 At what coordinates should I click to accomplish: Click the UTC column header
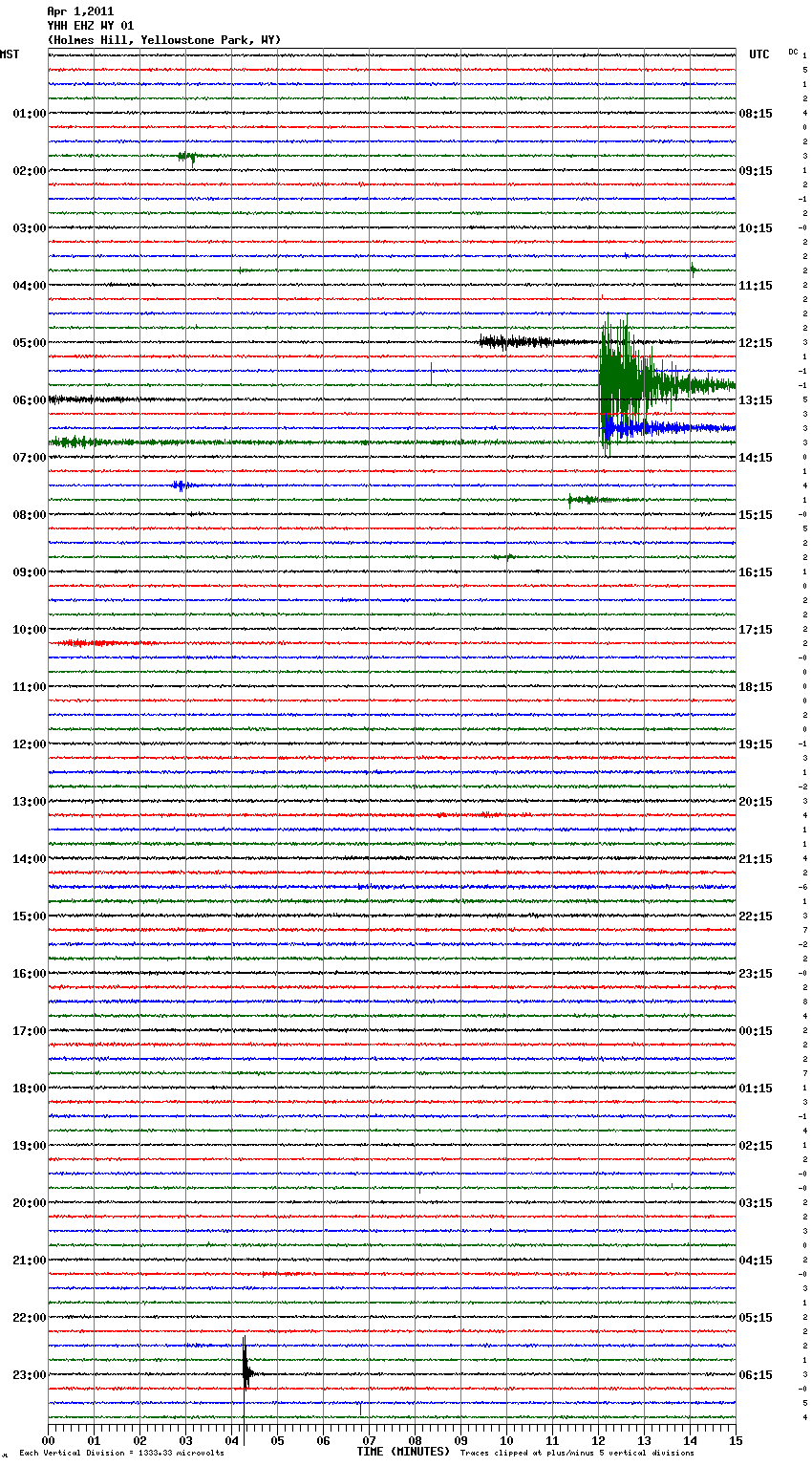point(759,54)
